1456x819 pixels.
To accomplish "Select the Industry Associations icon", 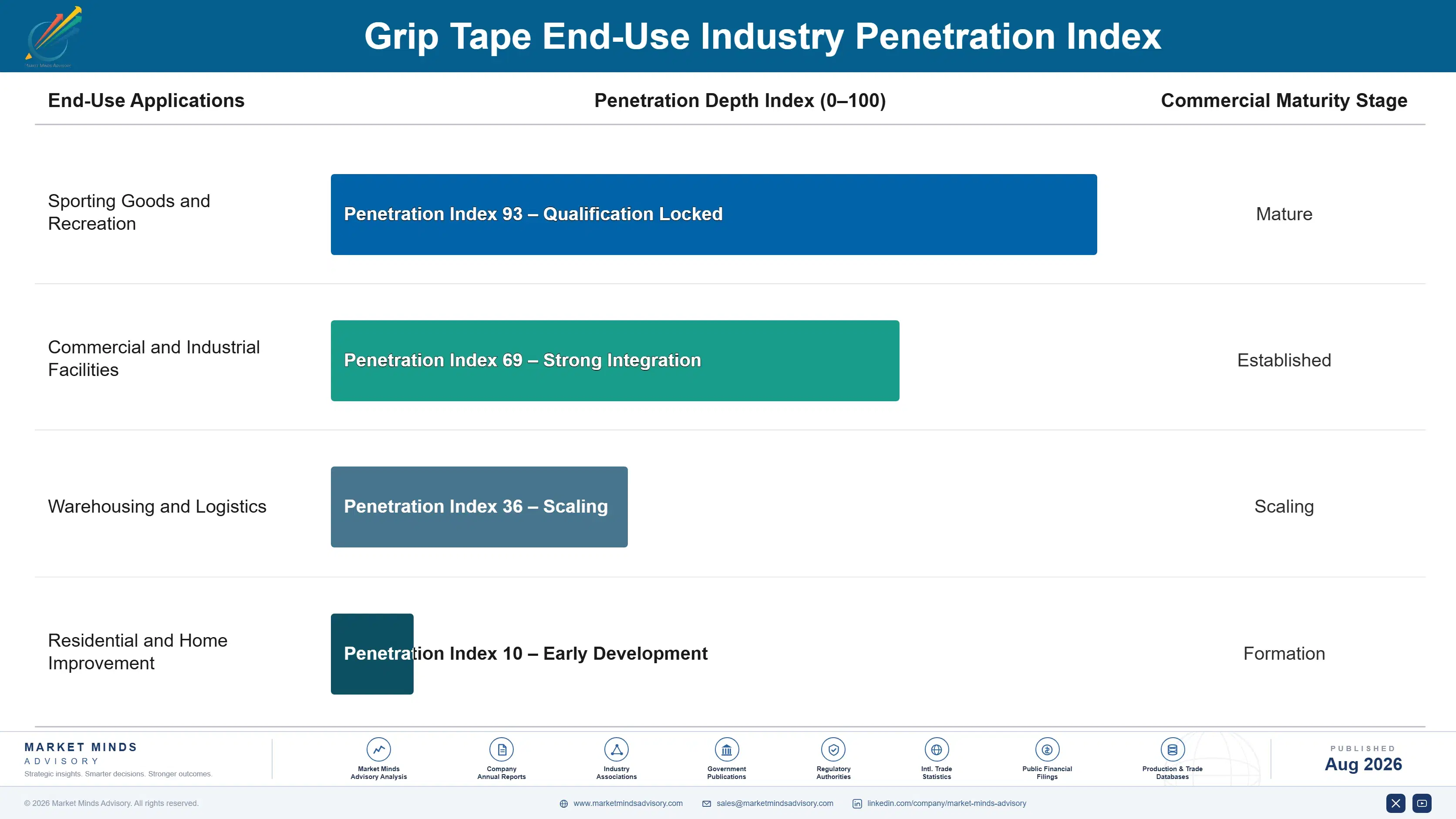I will coord(616,749).
